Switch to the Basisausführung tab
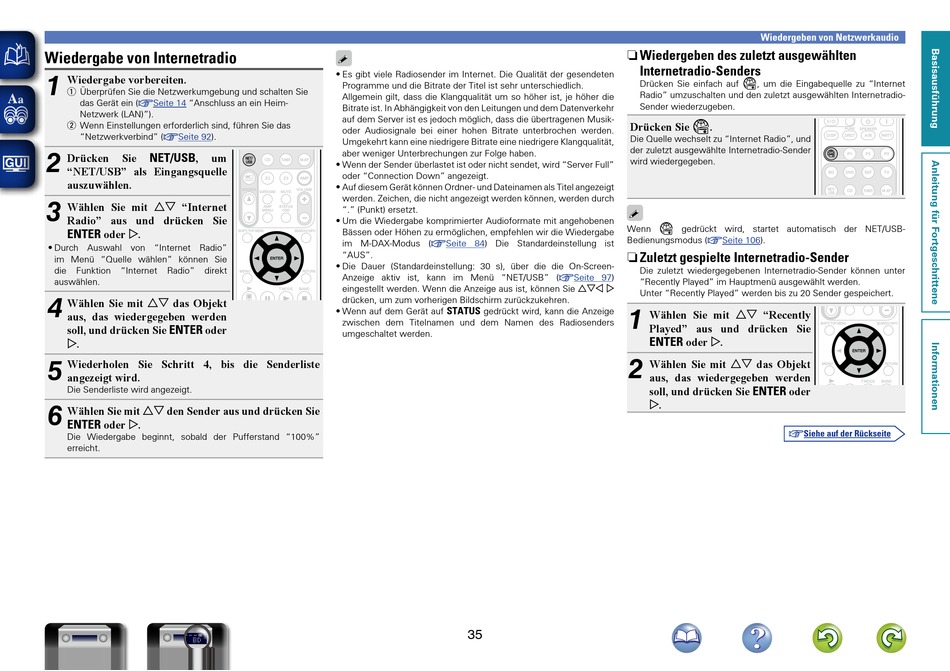The height and width of the screenshot is (671, 950). pos(935,88)
